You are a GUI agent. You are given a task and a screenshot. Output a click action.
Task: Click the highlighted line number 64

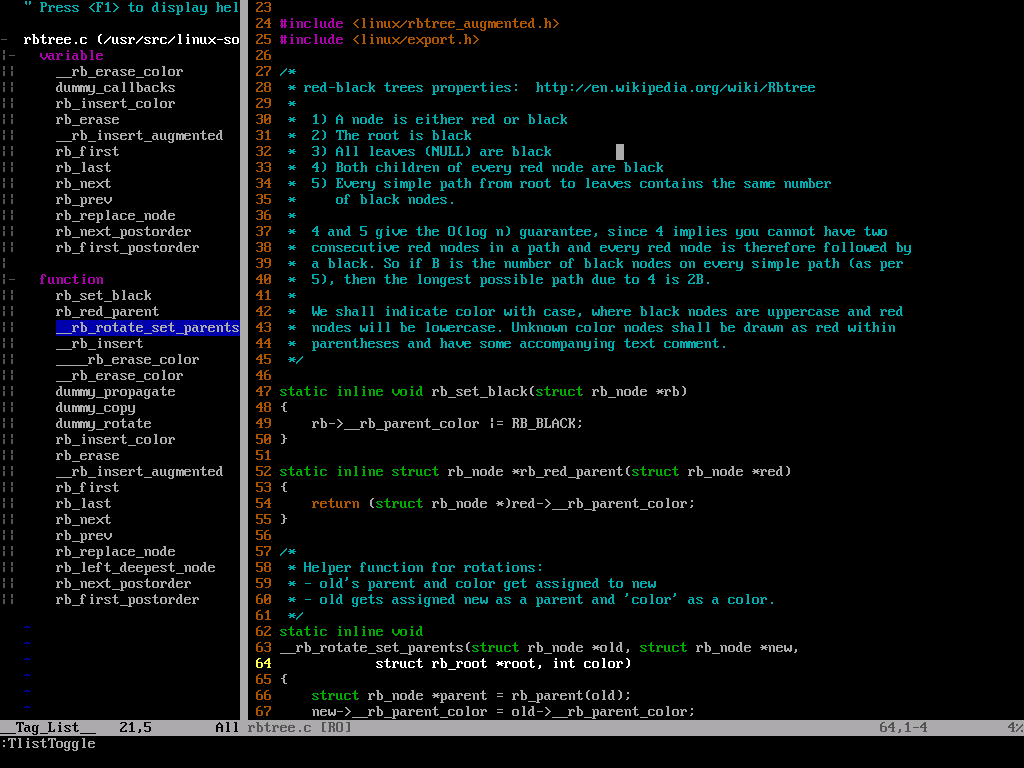263,664
